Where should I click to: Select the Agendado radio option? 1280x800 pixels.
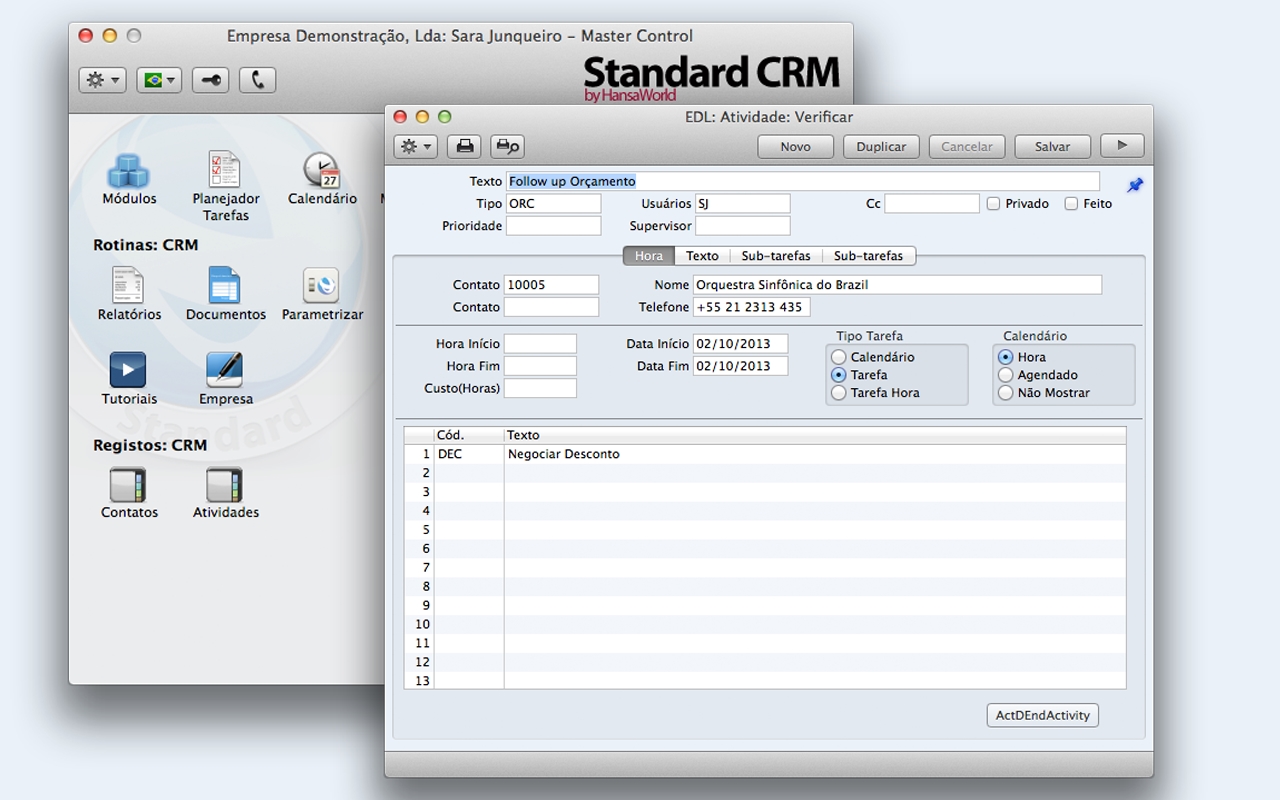1006,375
